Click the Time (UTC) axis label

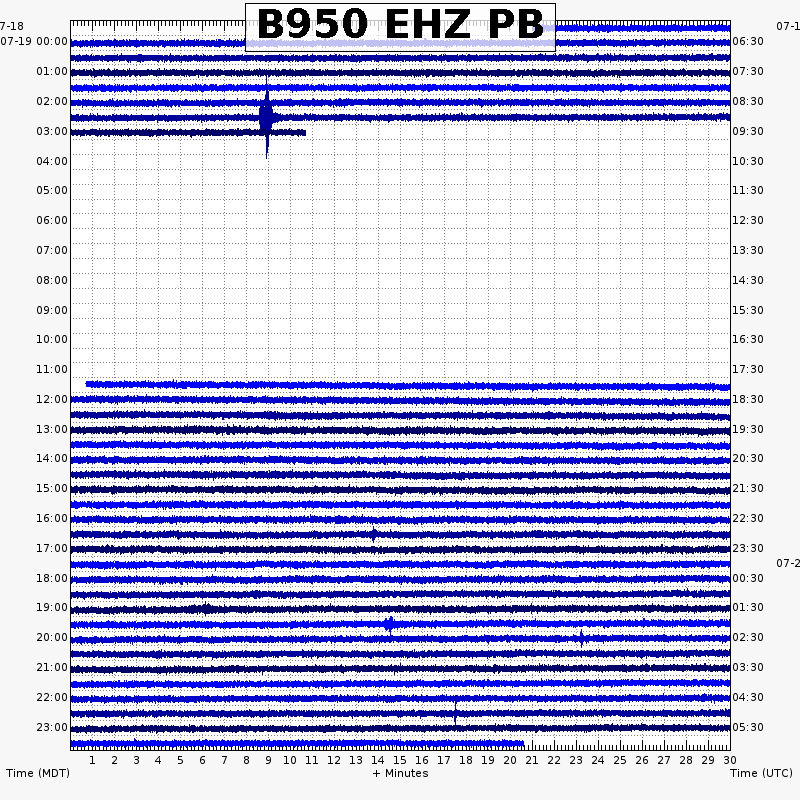(x=761, y=773)
